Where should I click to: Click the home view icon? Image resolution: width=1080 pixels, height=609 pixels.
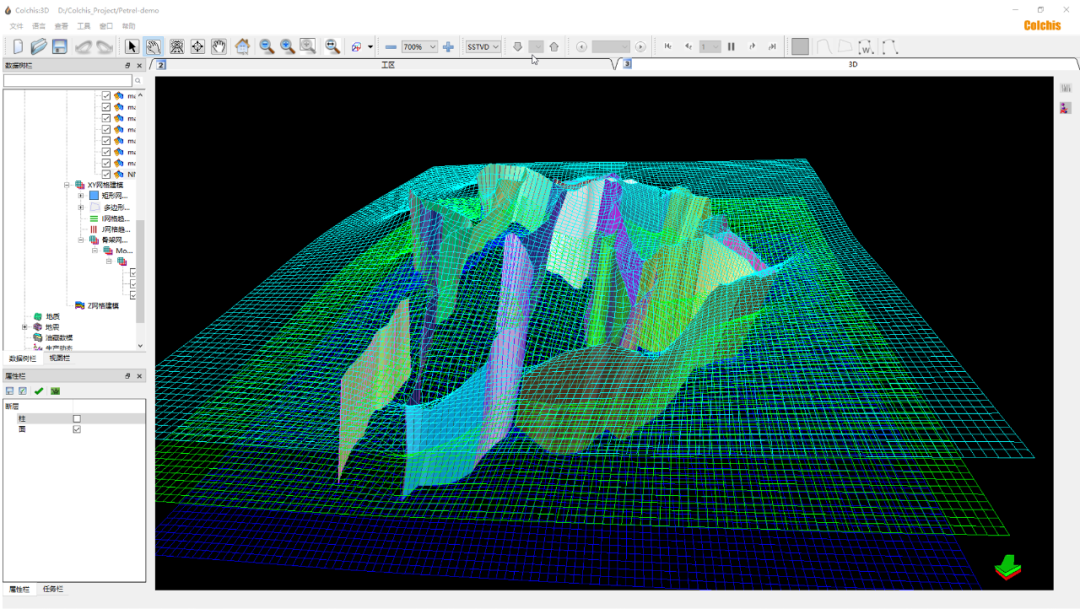tap(242, 46)
